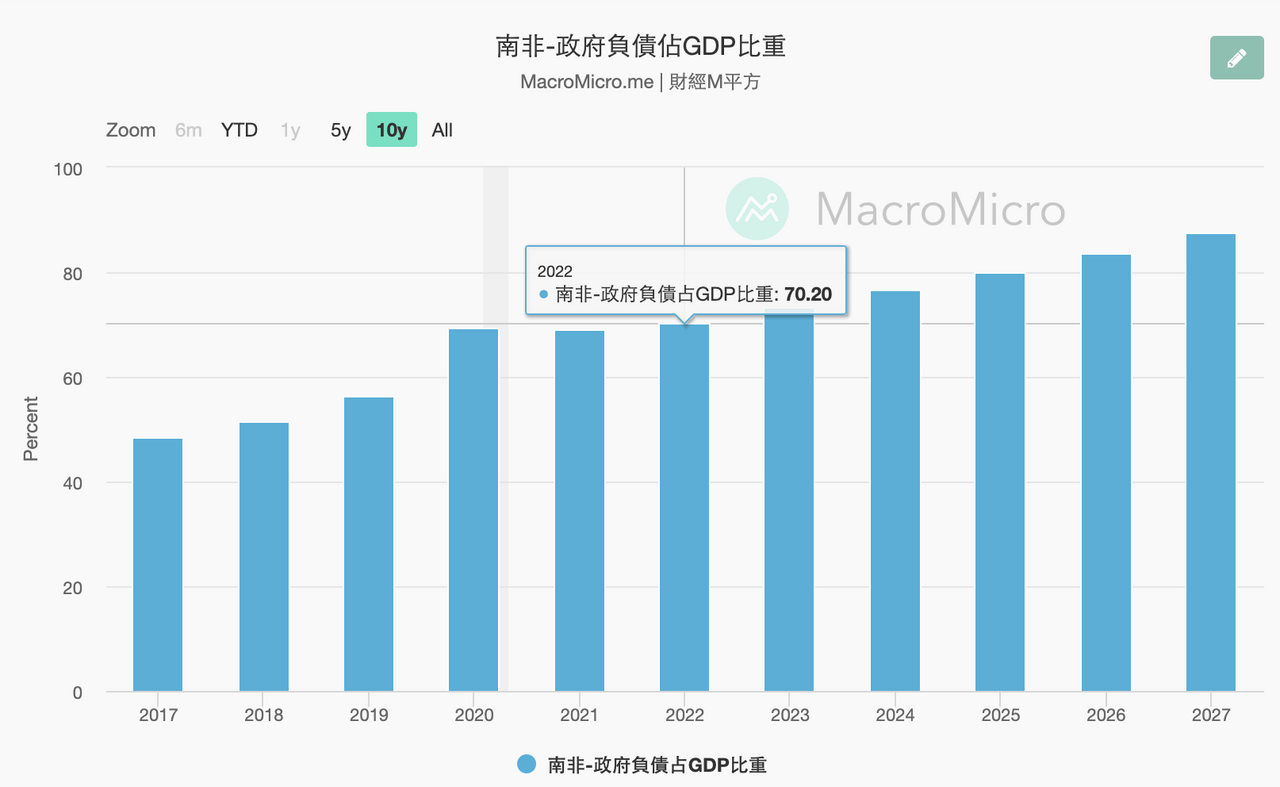Viewport: 1280px width, 787px height.
Task: Select the 10y zoom range
Action: [x=392, y=130]
